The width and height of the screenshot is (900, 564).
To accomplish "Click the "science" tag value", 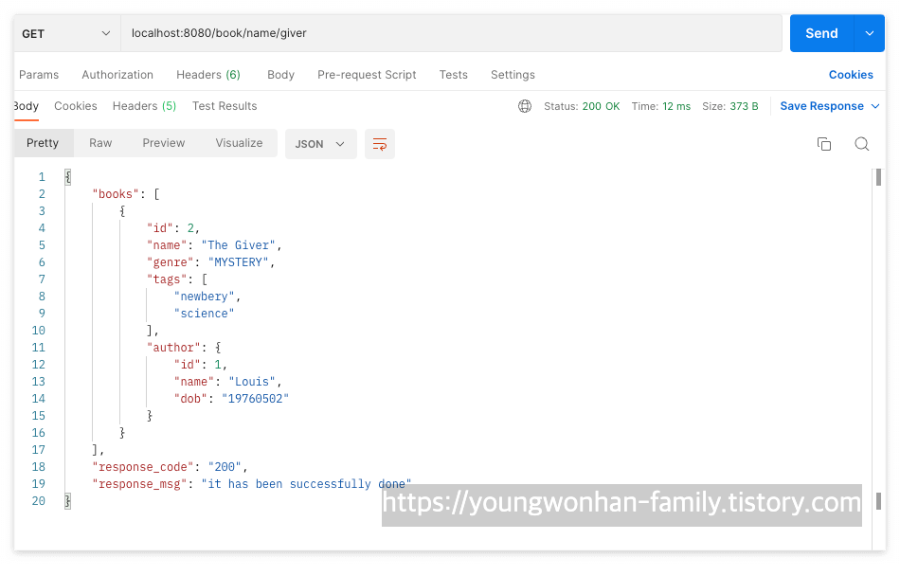I will click(x=204, y=313).
